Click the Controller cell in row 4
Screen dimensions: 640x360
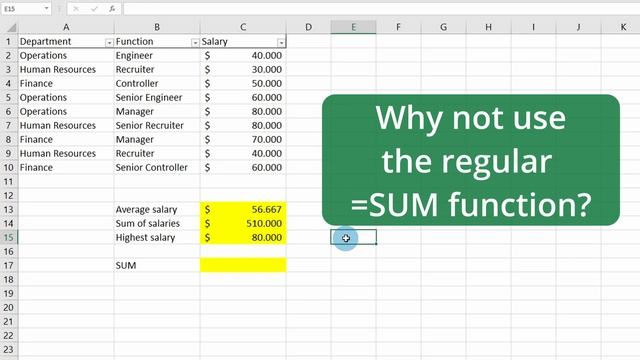point(157,84)
